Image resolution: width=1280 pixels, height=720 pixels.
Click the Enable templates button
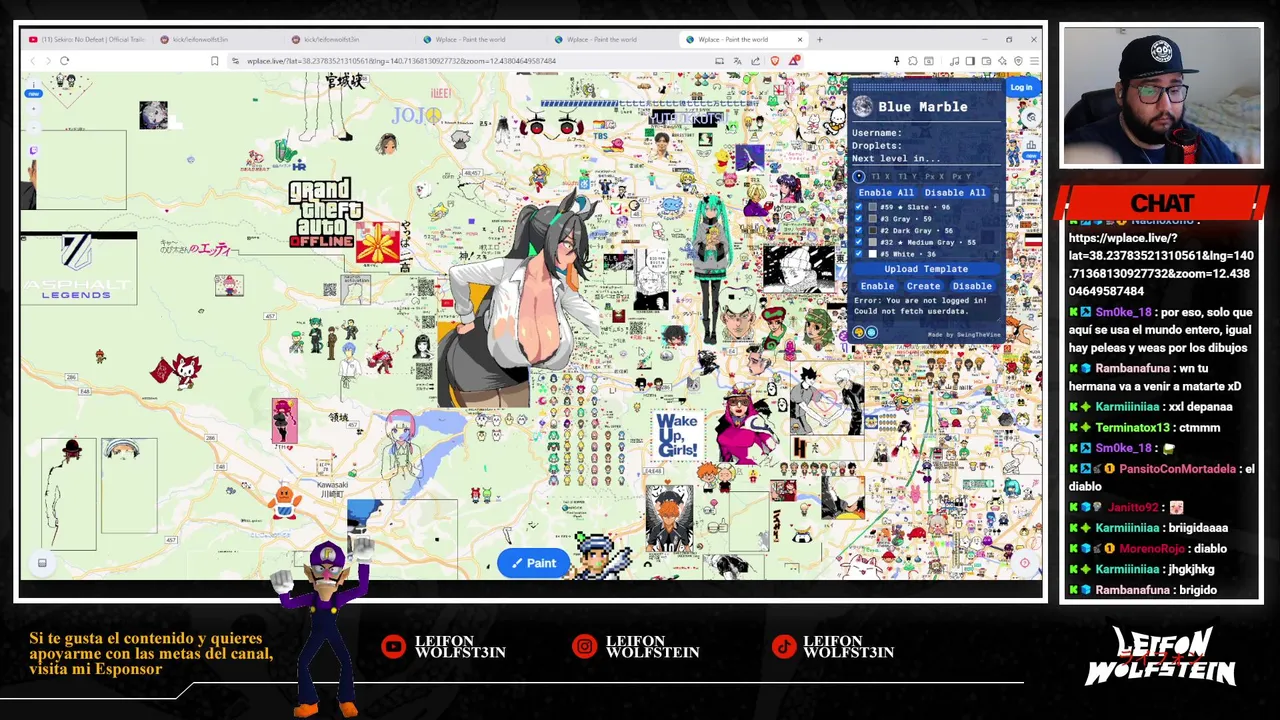click(x=877, y=286)
